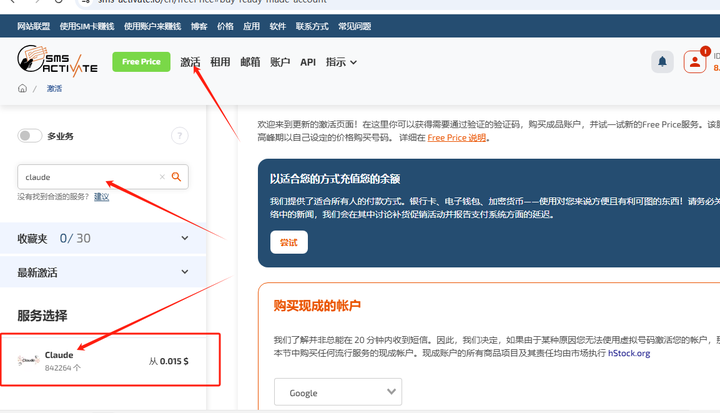720x413 pixels.
Task: Click the Free Price button
Action: (x=141, y=62)
